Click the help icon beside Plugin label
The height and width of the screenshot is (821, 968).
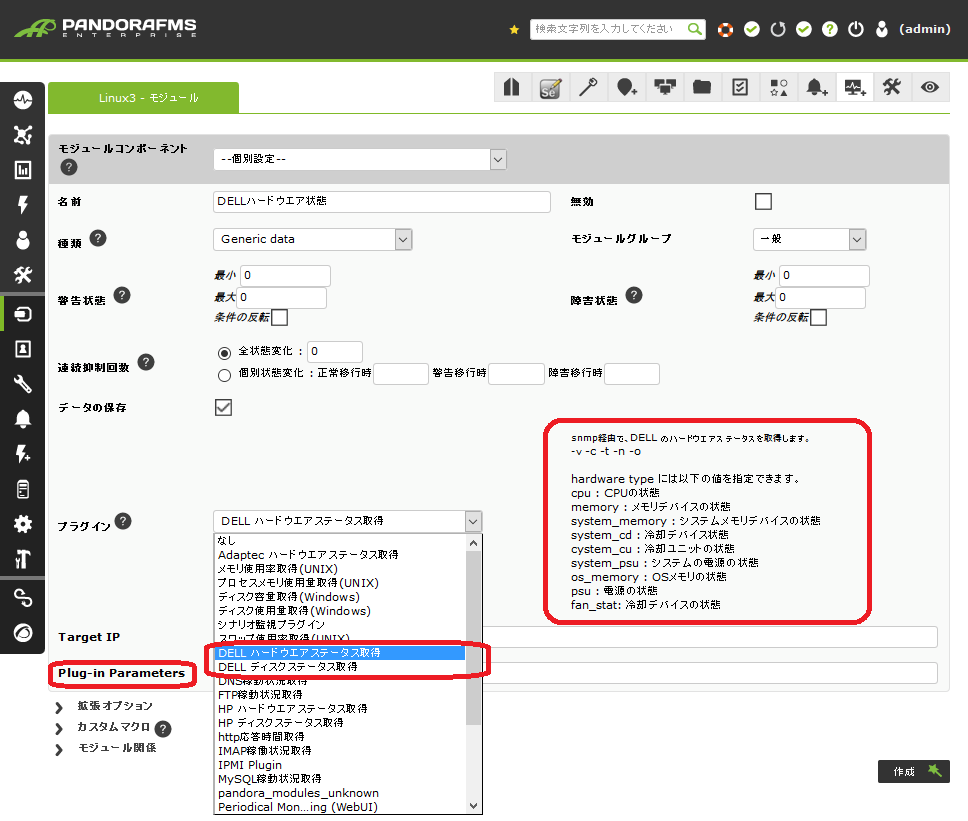coord(123,522)
